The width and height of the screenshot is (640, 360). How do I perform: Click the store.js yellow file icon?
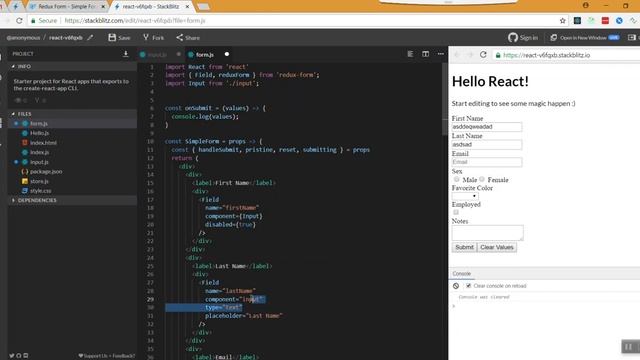(24, 181)
